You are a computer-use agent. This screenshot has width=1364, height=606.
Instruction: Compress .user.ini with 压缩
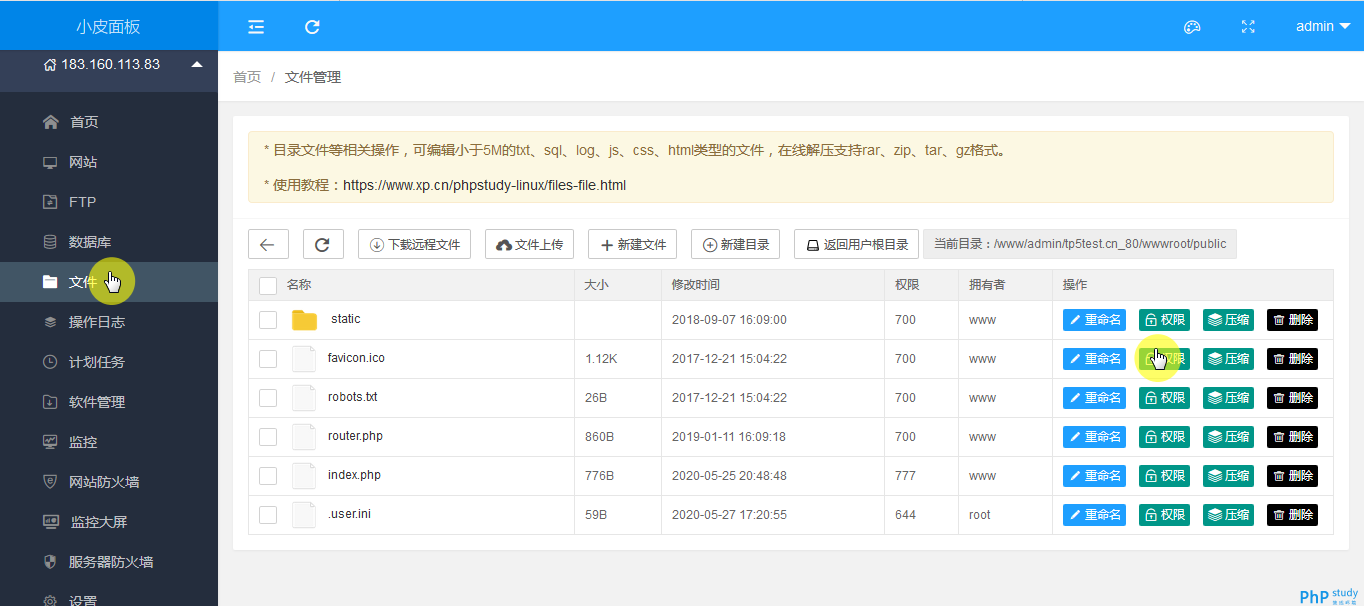[1228, 515]
